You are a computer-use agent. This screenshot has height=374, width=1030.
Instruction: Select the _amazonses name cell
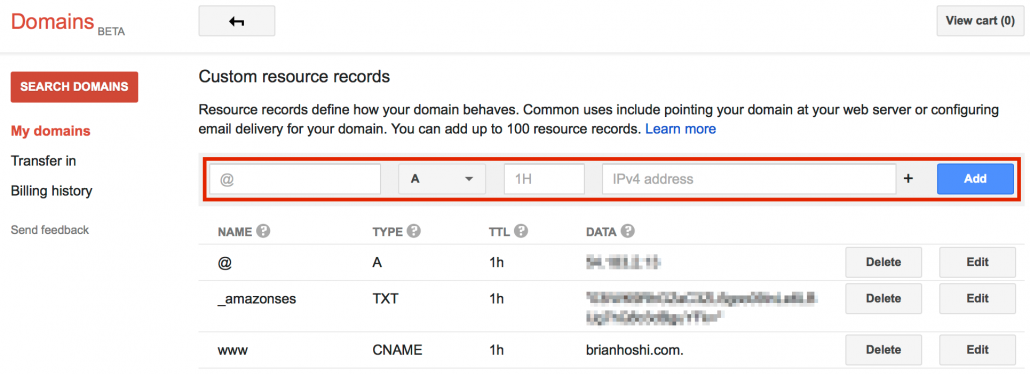257,298
